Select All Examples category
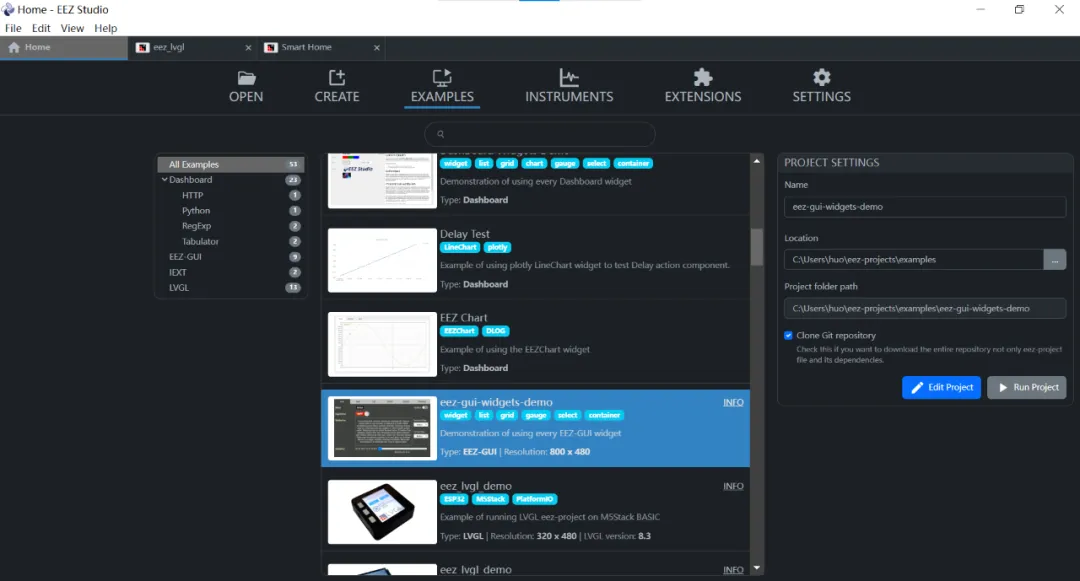This screenshot has height=581, width=1080. click(x=231, y=165)
